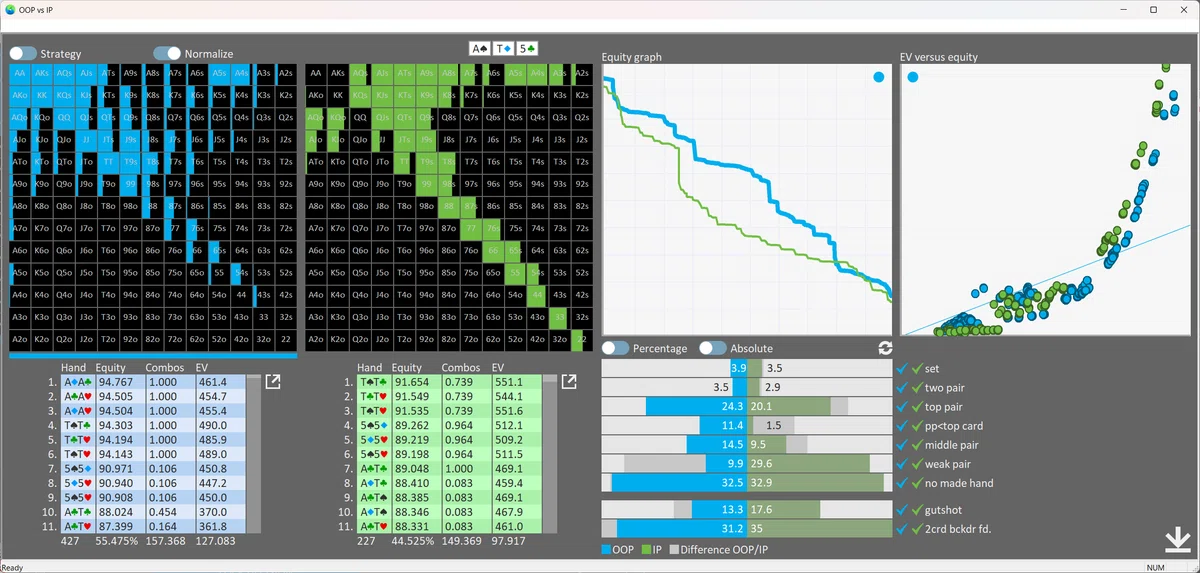Click the blue OOP no made hand bar 32.5
This screenshot has height=573, width=1200.
pos(679,483)
